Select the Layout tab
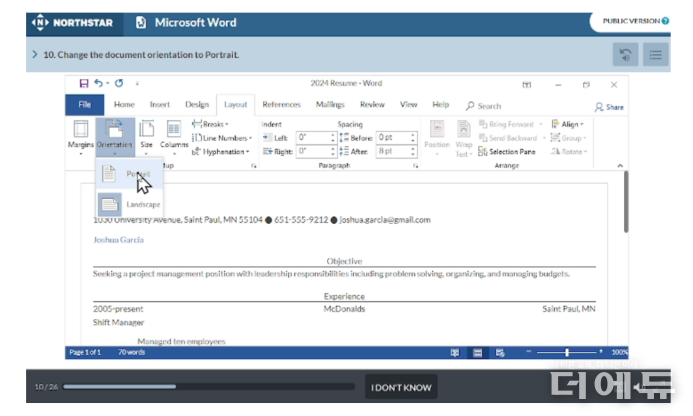 pyautogui.click(x=235, y=105)
